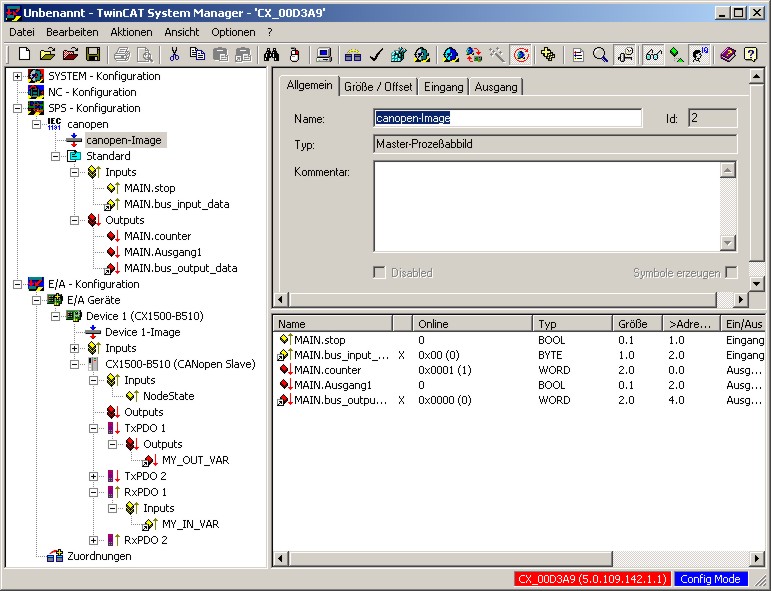
Task: Open the Aktionen menu
Action: (131, 32)
